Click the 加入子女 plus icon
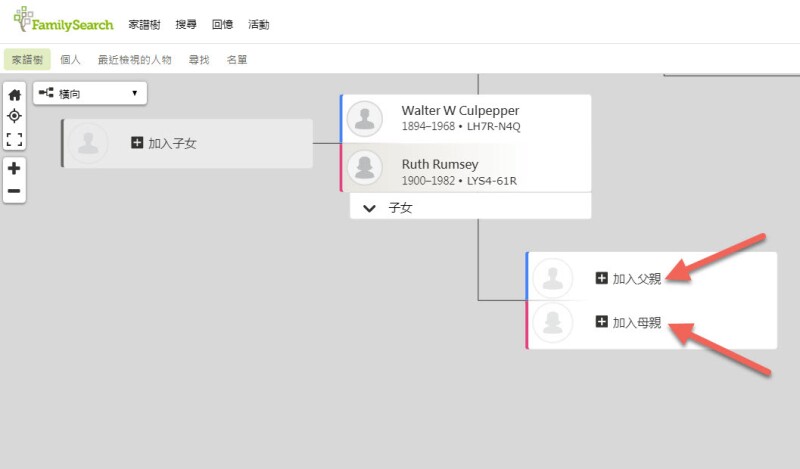 click(137, 142)
